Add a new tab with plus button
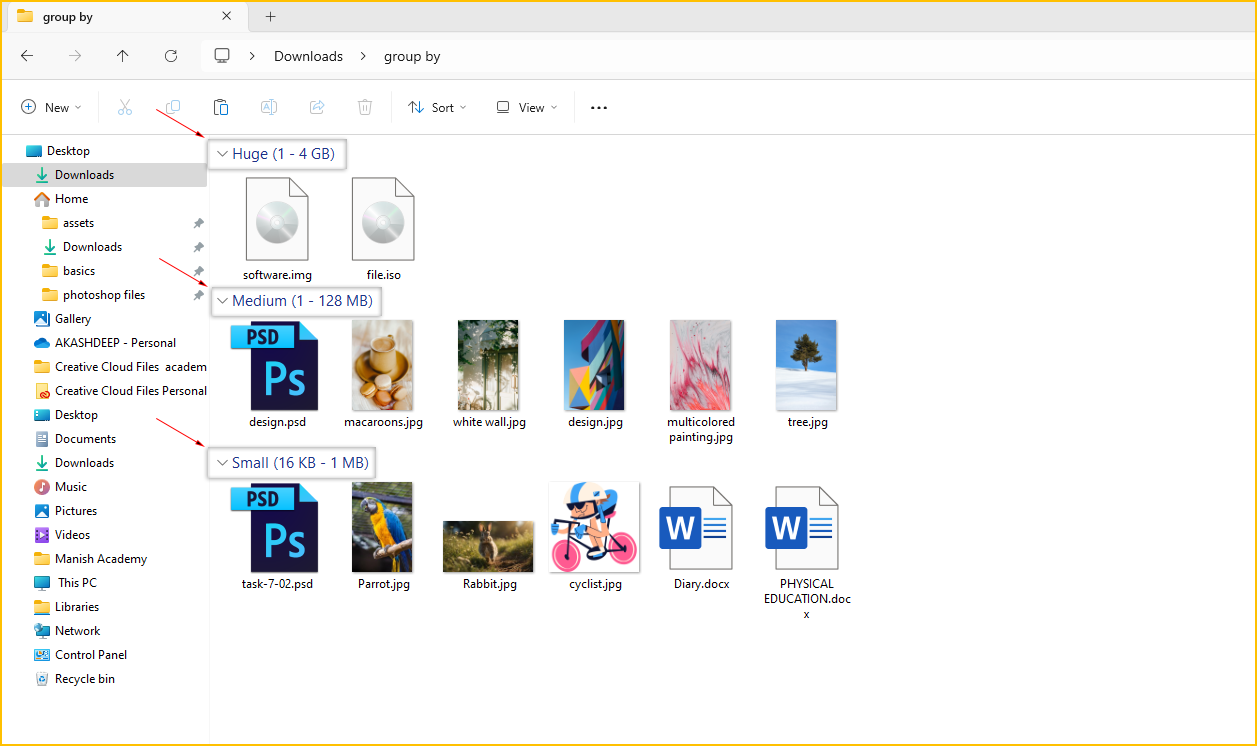Screen dimensions: 1257x746 tap(270, 16)
